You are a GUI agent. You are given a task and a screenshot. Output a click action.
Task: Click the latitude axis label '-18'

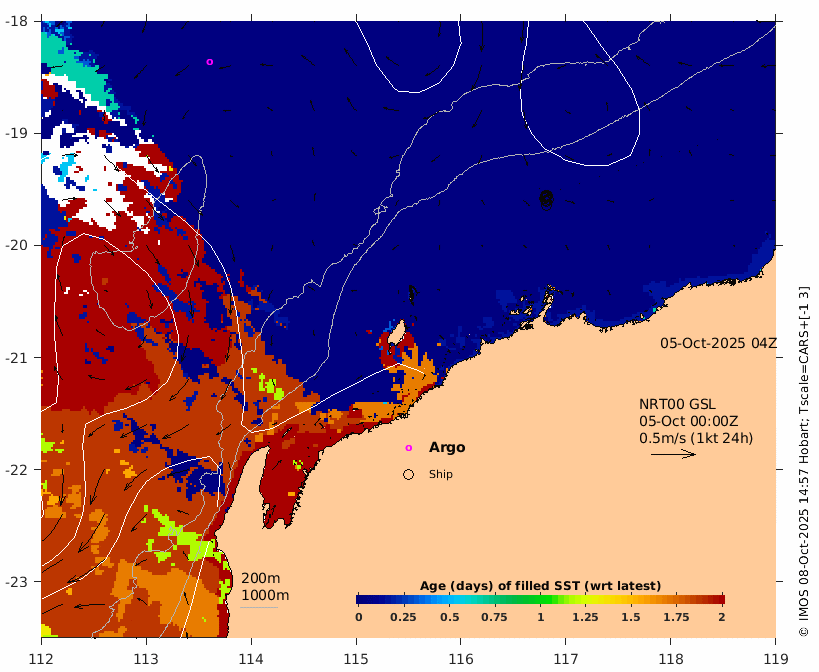coord(15,21)
